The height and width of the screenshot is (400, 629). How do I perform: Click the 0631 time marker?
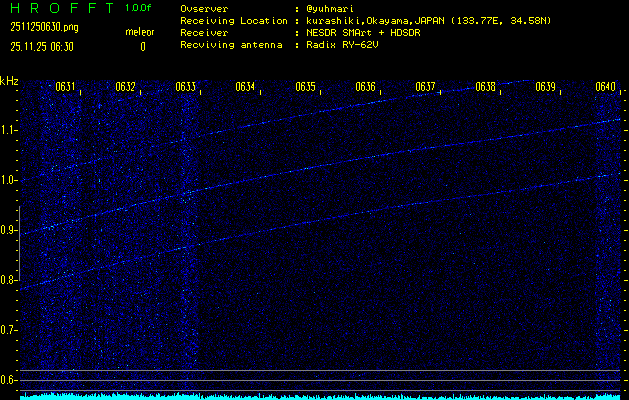click(65, 88)
